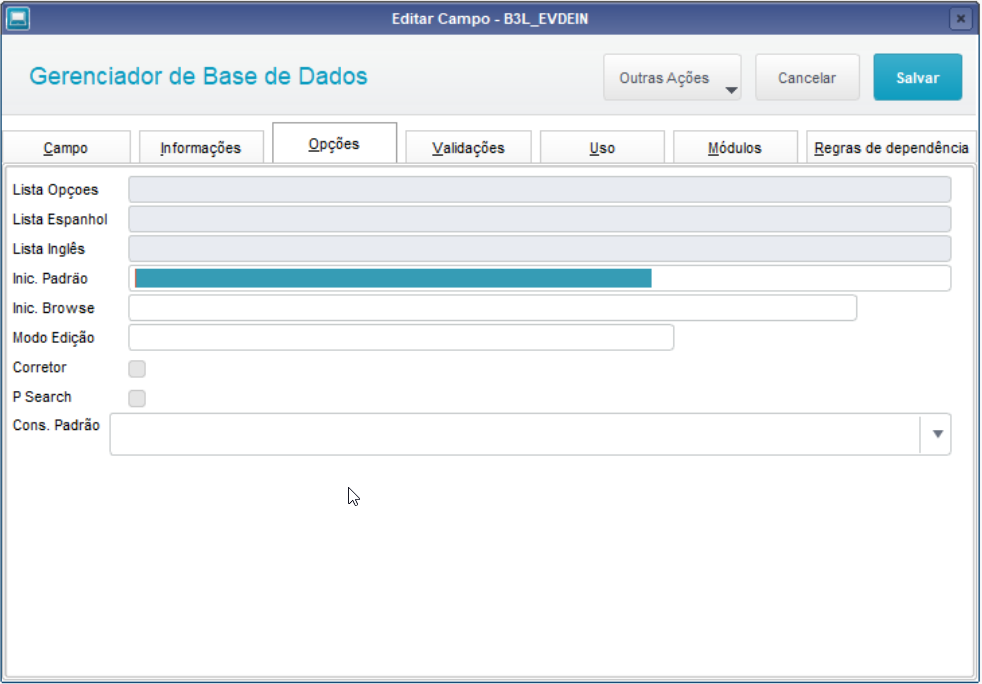Go to the Validações tab
Image resolution: width=982 pixels, height=684 pixels.
468,148
